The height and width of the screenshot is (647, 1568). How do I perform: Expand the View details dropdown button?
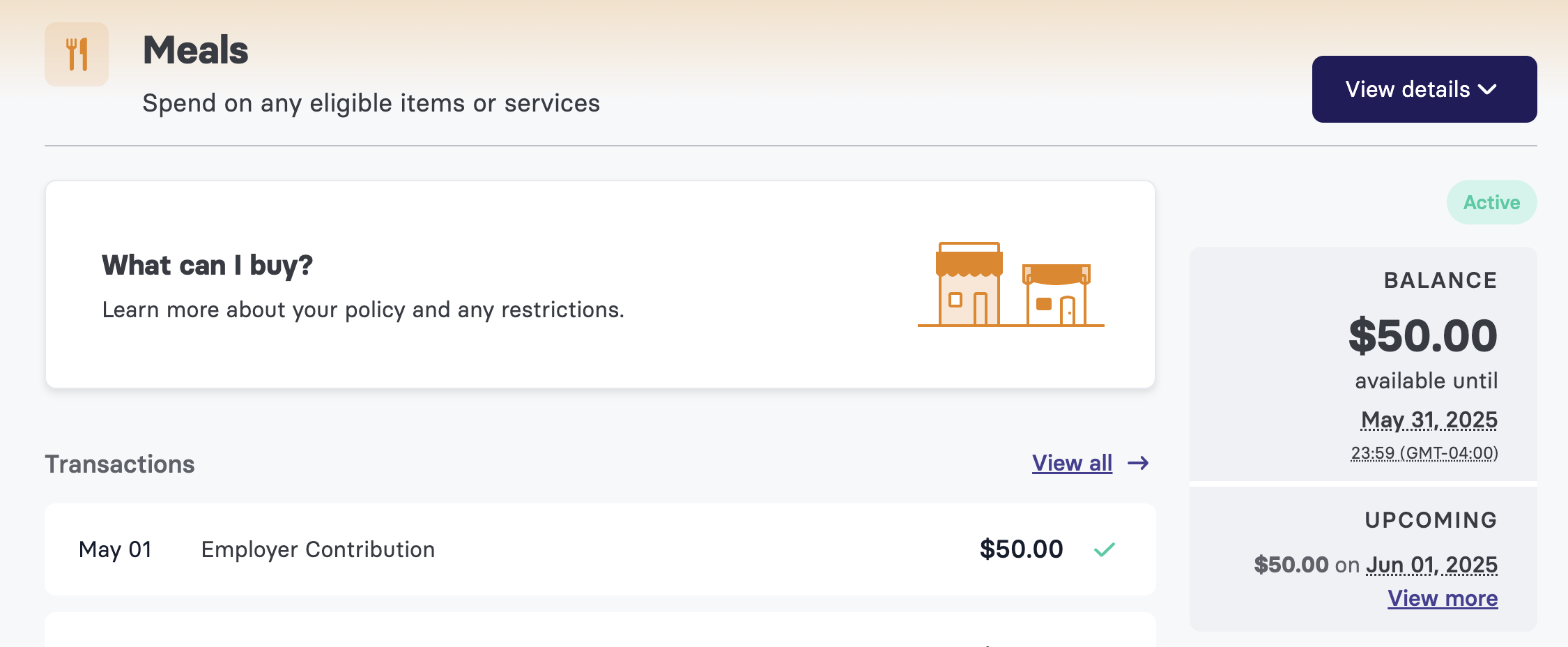tap(1424, 89)
